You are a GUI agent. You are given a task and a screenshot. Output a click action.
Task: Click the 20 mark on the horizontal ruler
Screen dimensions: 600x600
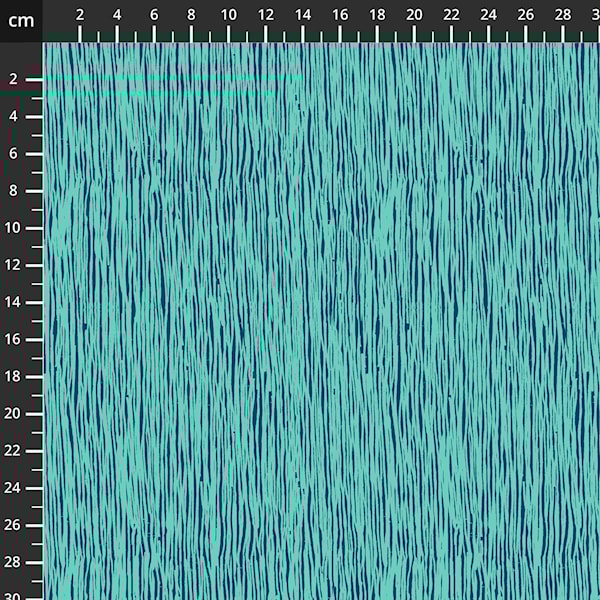pos(414,15)
